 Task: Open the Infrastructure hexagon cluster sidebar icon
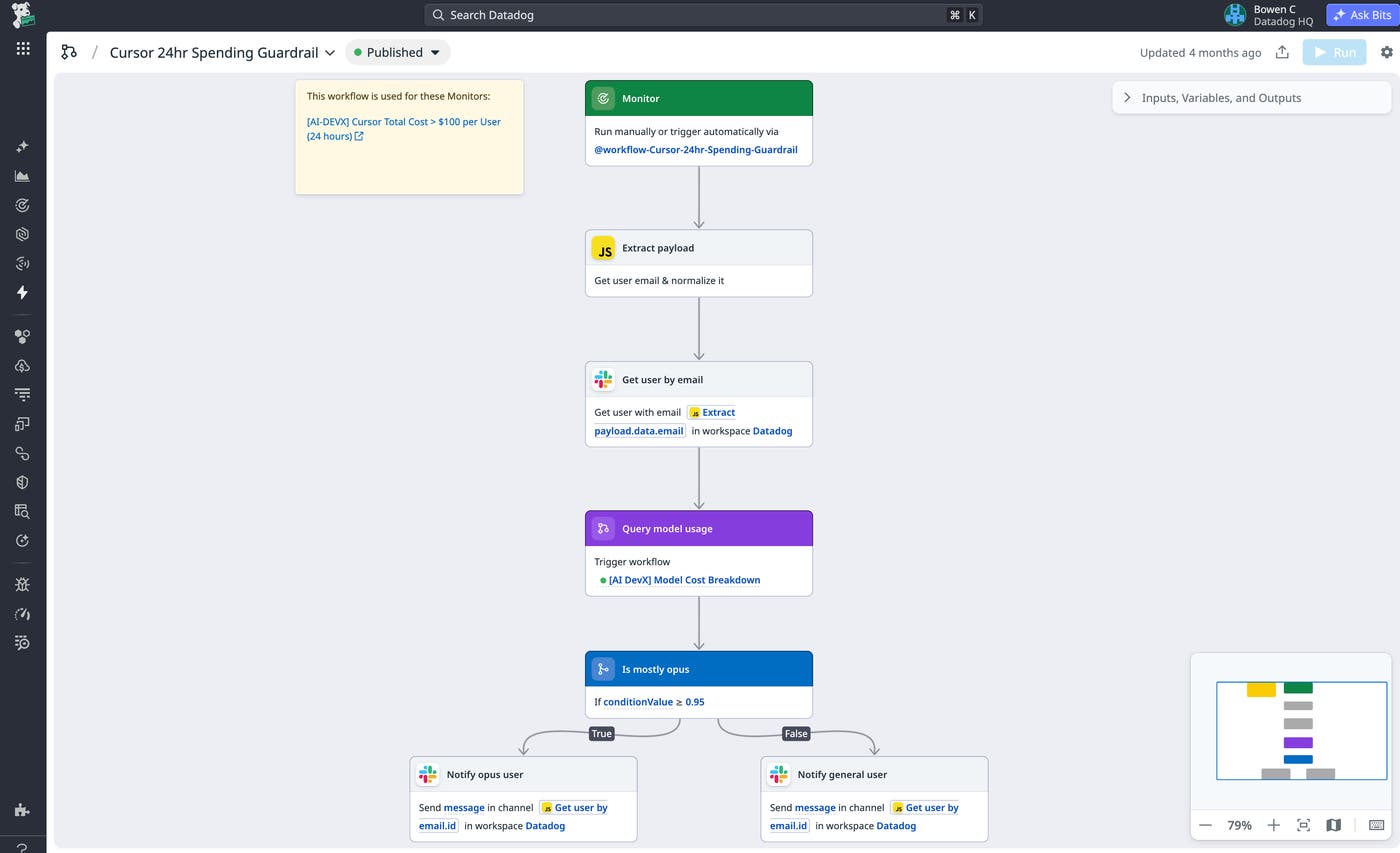[x=22, y=337]
